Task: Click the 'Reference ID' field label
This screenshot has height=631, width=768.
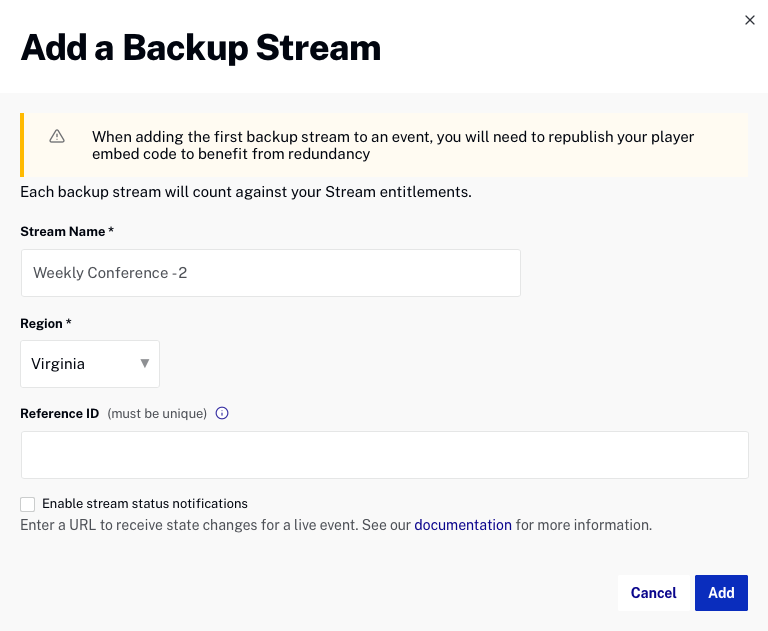Action: (x=59, y=413)
